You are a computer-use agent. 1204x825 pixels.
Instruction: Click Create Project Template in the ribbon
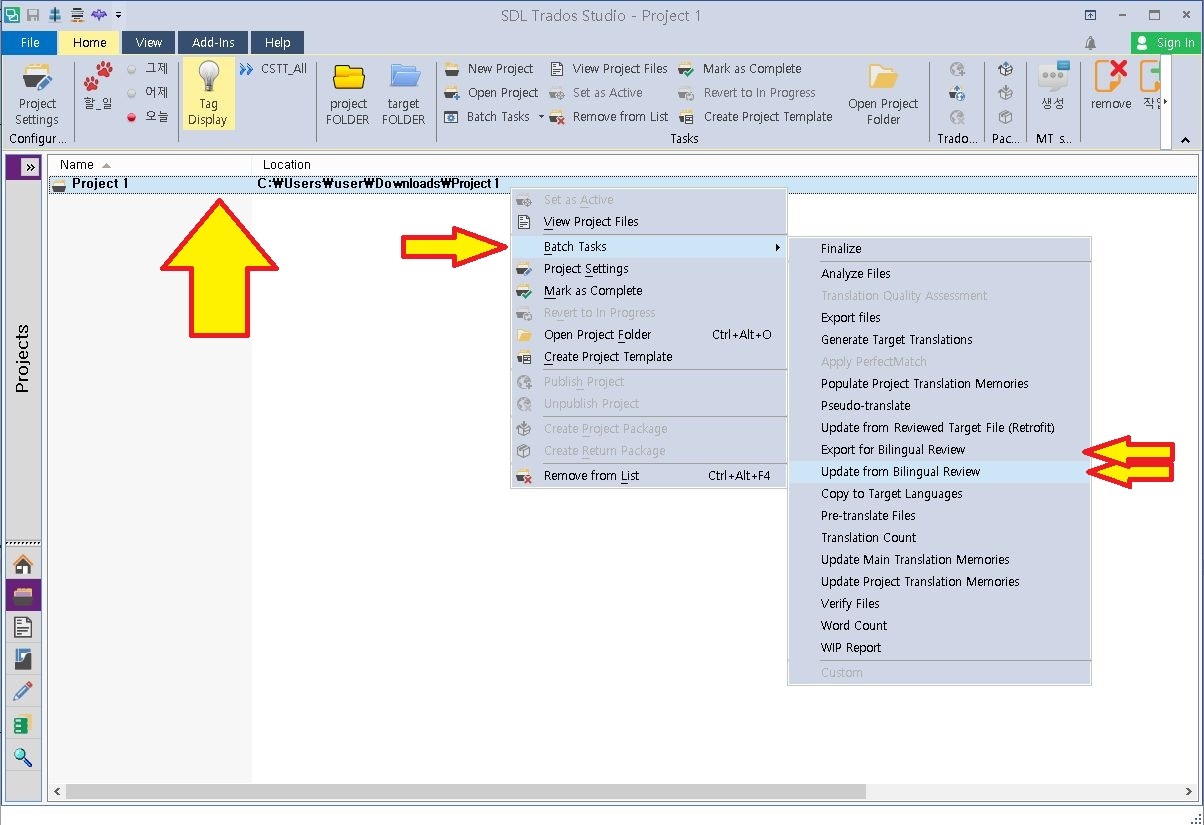[x=755, y=117]
